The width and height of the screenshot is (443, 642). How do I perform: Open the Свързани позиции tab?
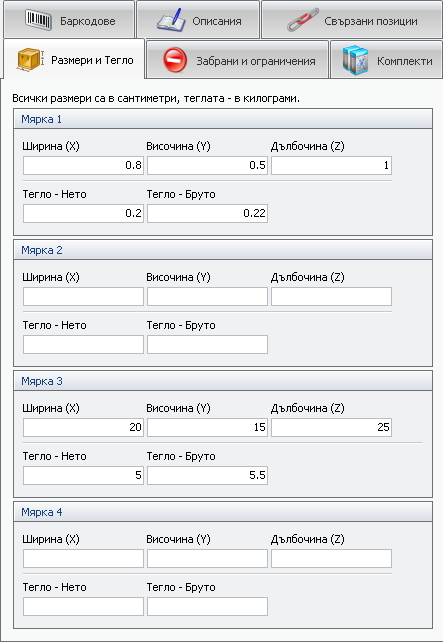tap(352, 20)
